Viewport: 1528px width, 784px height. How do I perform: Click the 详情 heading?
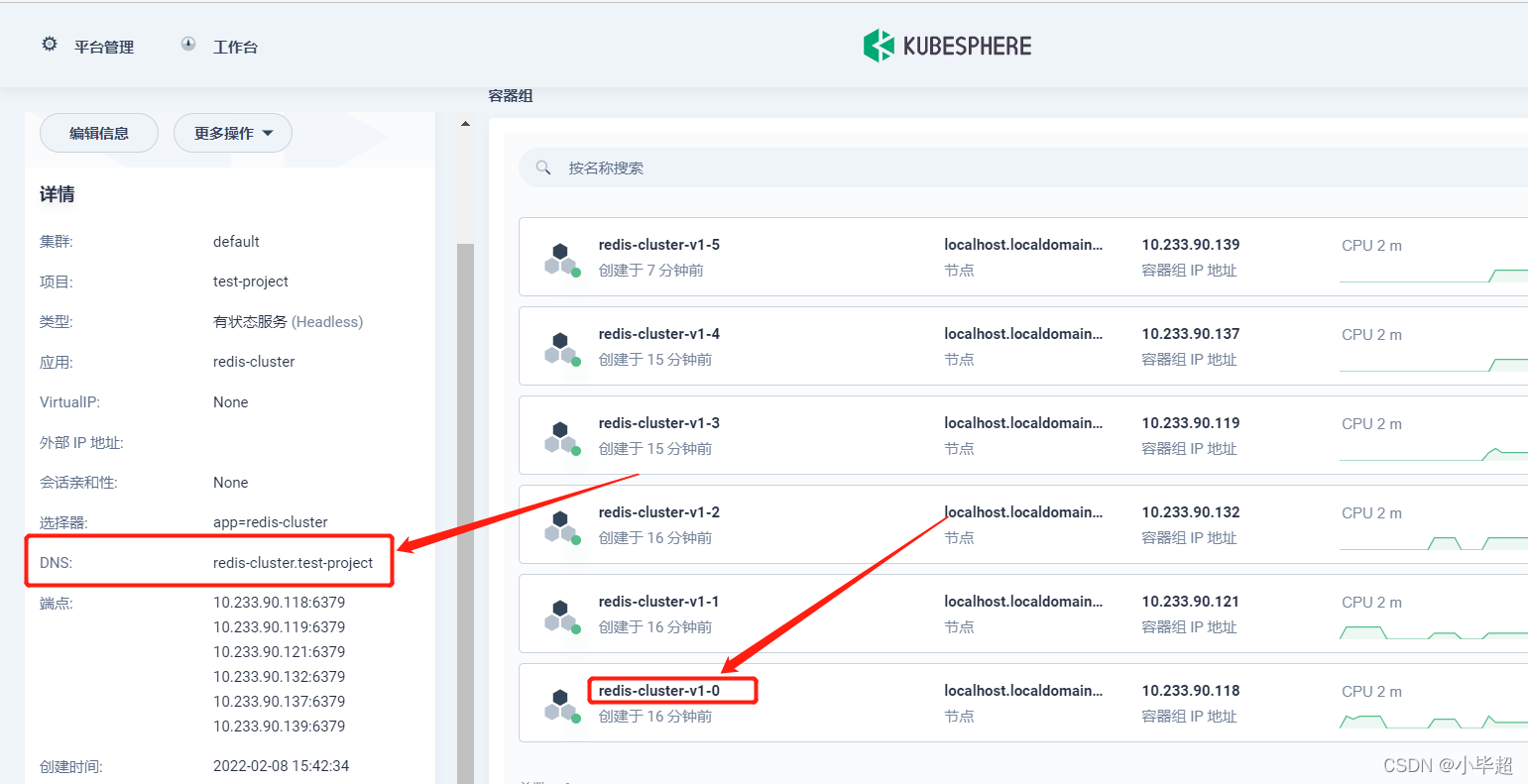pos(58,194)
